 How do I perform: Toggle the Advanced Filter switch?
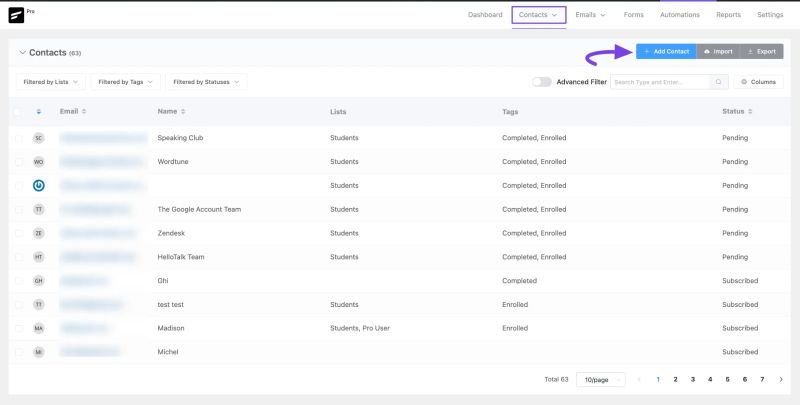click(542, 82)
